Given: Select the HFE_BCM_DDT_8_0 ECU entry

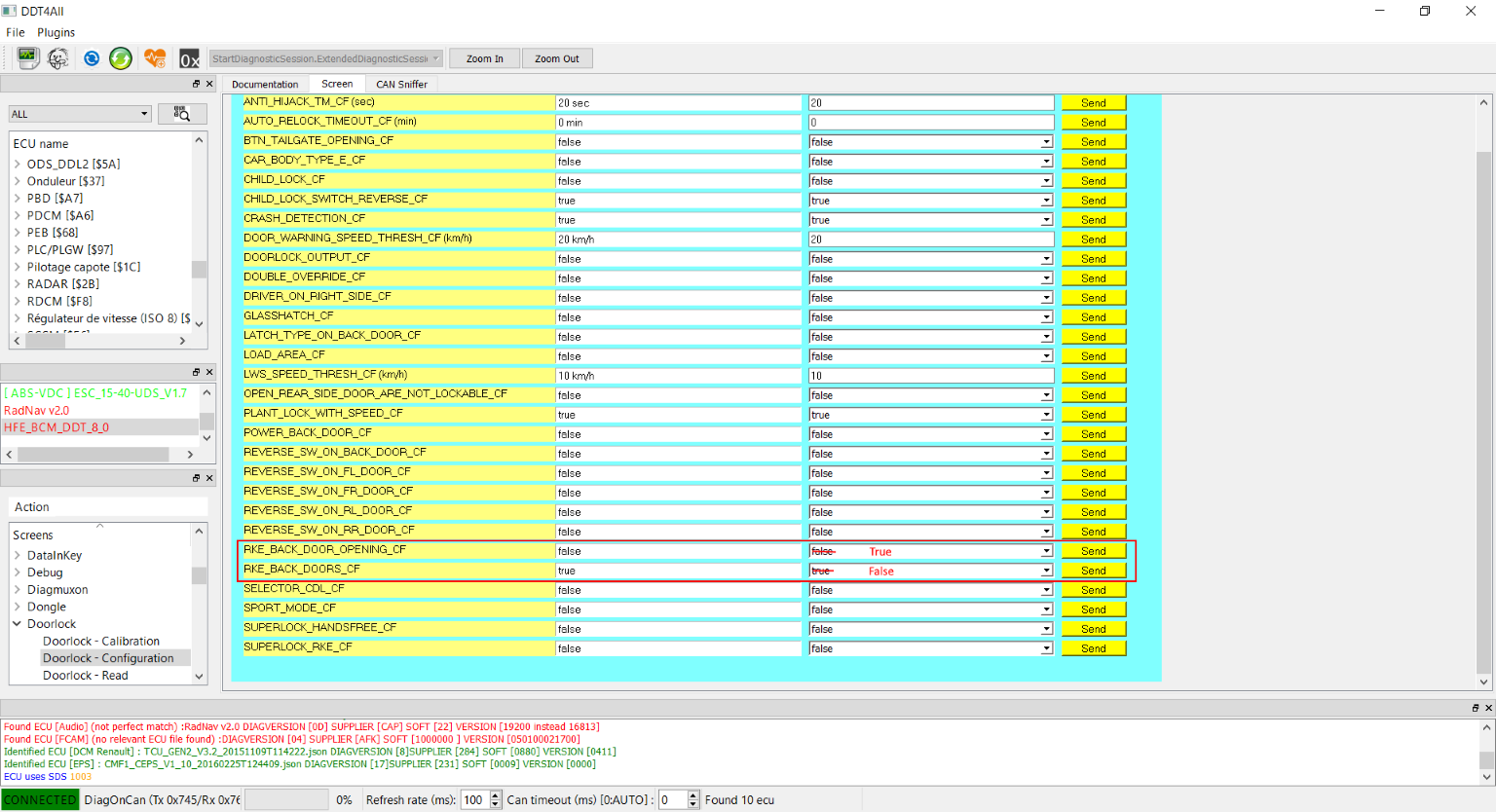Looking at the screenshot, I should pos(56,427).
